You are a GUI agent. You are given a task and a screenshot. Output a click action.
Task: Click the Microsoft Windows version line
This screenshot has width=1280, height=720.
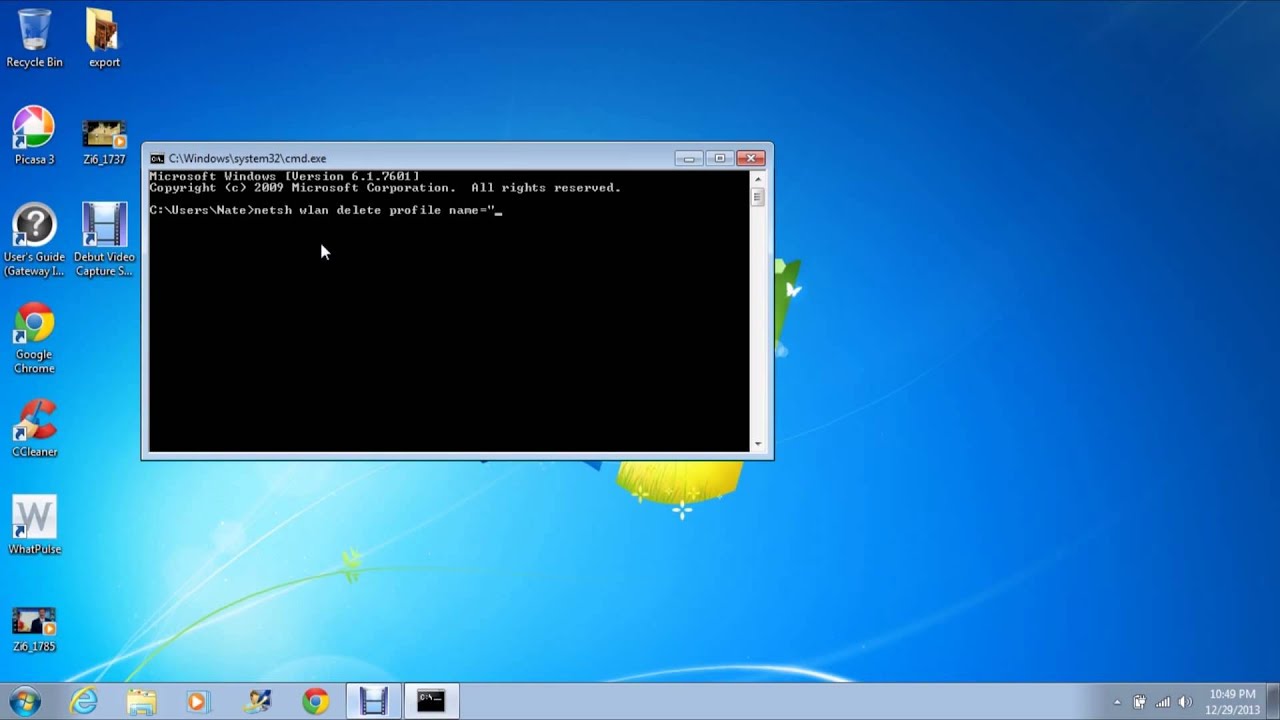click(284, 177)
